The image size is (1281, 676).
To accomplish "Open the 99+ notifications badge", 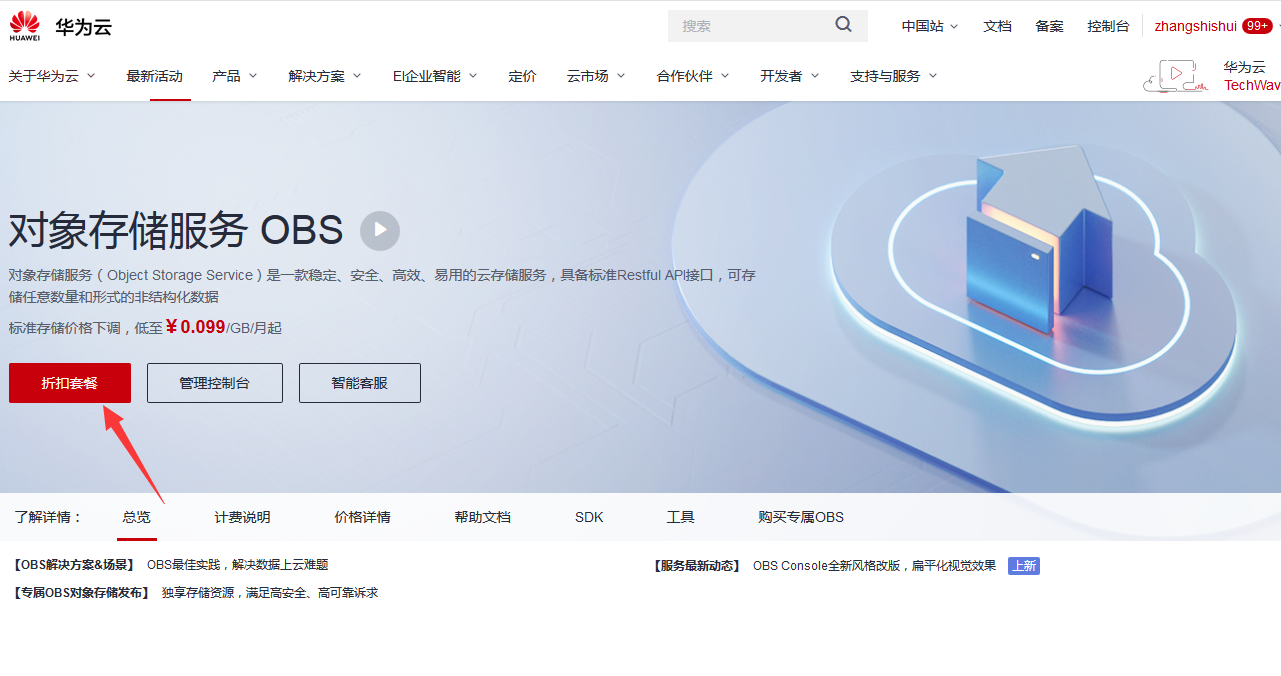I will pyautogui.click(x=1257, y=26).
